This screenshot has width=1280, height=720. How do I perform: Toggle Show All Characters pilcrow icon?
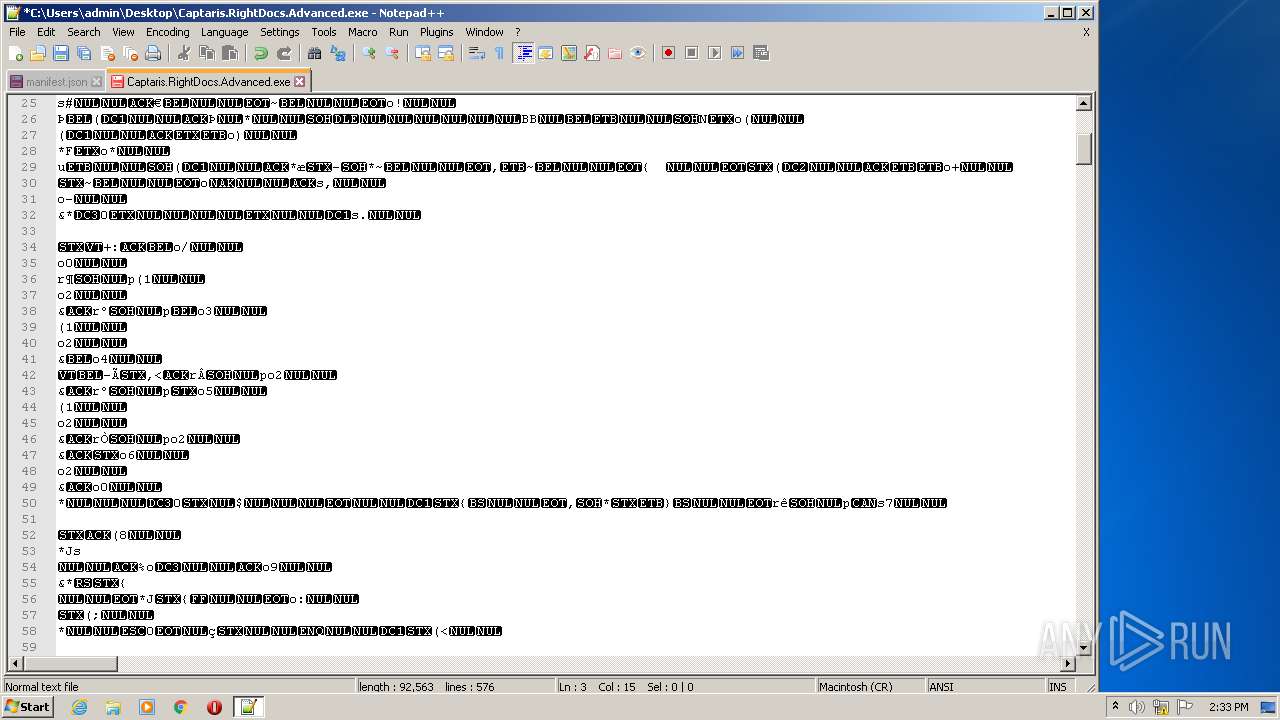tap(499, 53)
